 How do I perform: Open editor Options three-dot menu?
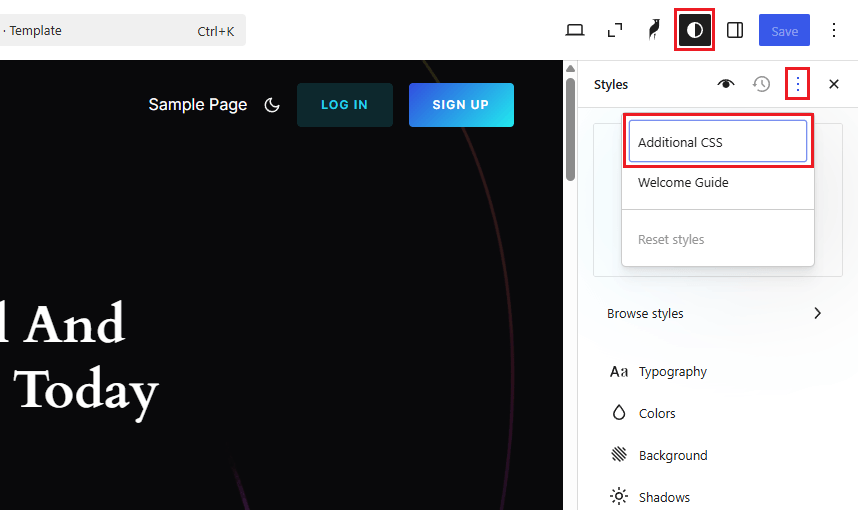[834, 30]
